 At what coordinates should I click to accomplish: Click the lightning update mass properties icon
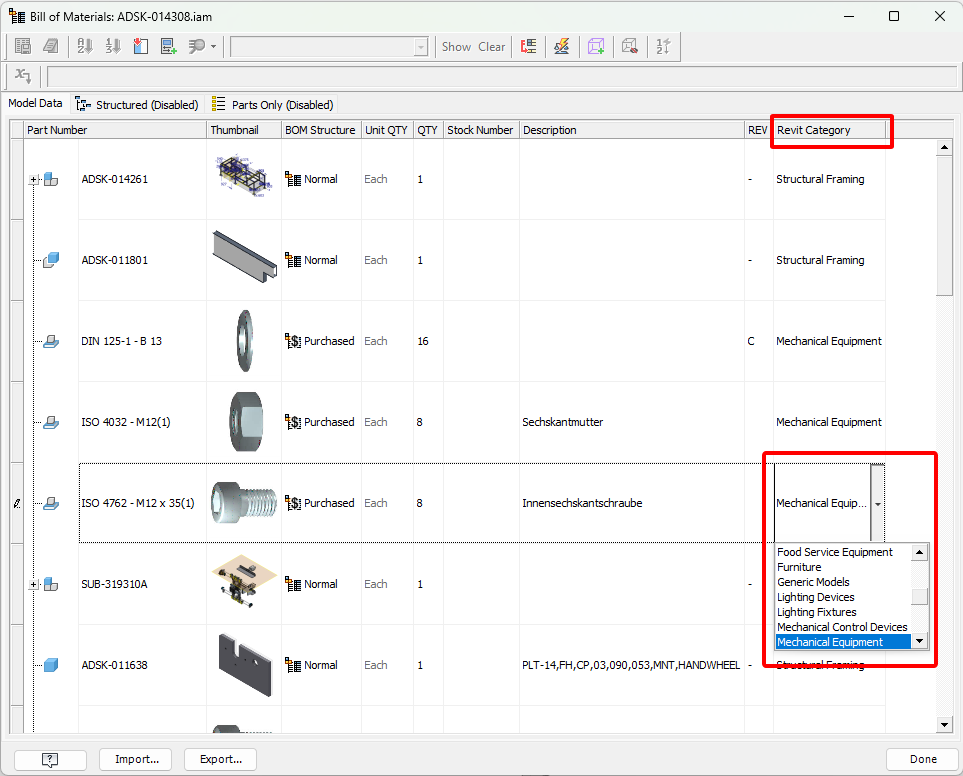(x=562, y=46)
